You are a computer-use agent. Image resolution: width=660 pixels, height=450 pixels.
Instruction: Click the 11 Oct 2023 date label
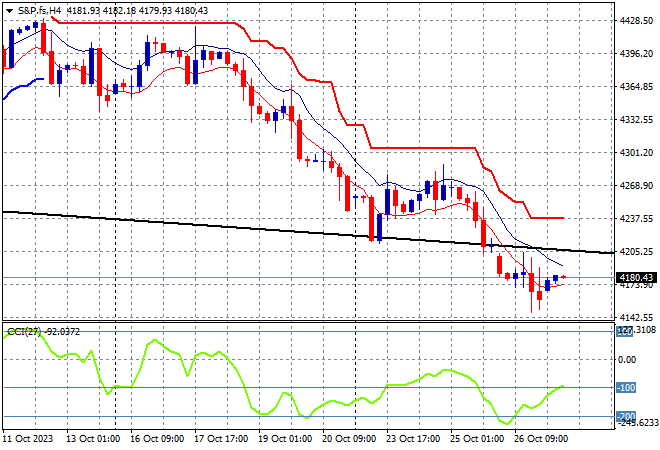[x=28, y=439]
